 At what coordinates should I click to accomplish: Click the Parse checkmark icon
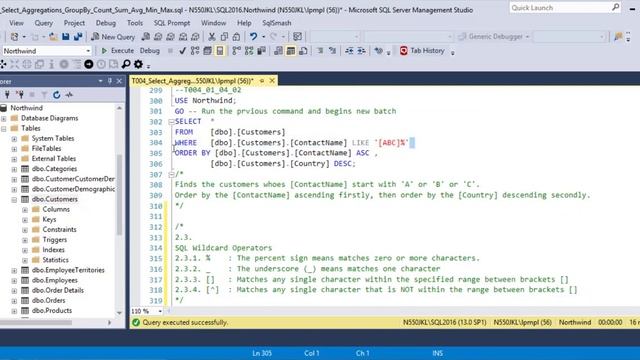click(182, 51)
